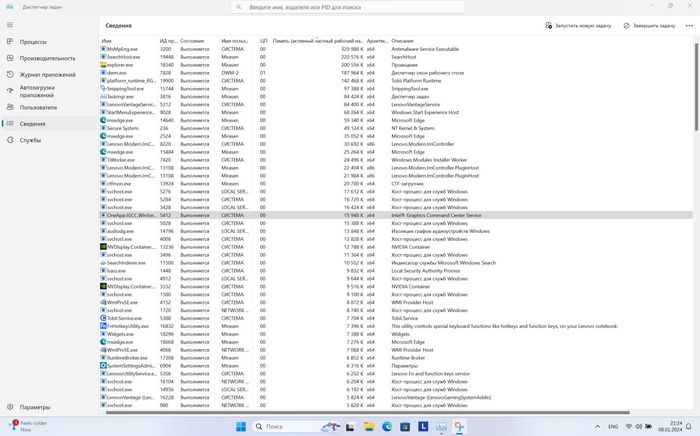Click memory value 329 988 K
This screenshot has height=436, width=700.
[x=352, y=49]
